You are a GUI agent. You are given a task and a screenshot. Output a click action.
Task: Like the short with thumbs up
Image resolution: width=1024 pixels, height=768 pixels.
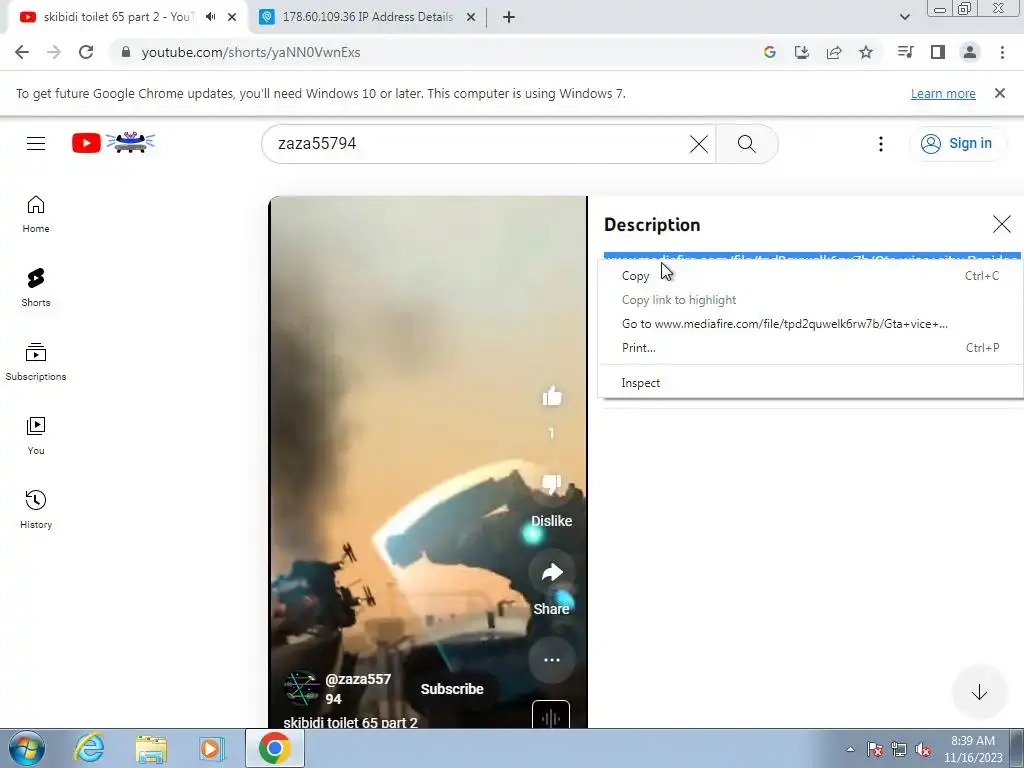tap(552, 396)
